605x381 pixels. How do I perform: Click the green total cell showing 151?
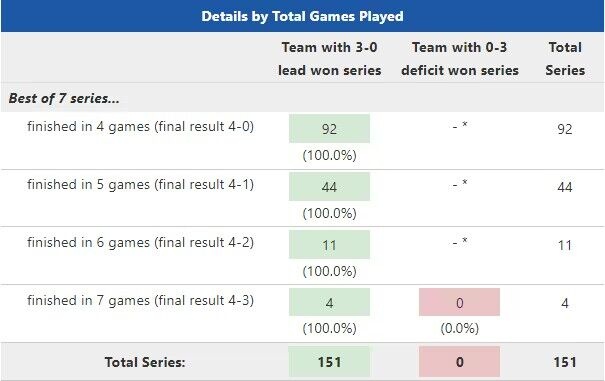pos(329,362)
